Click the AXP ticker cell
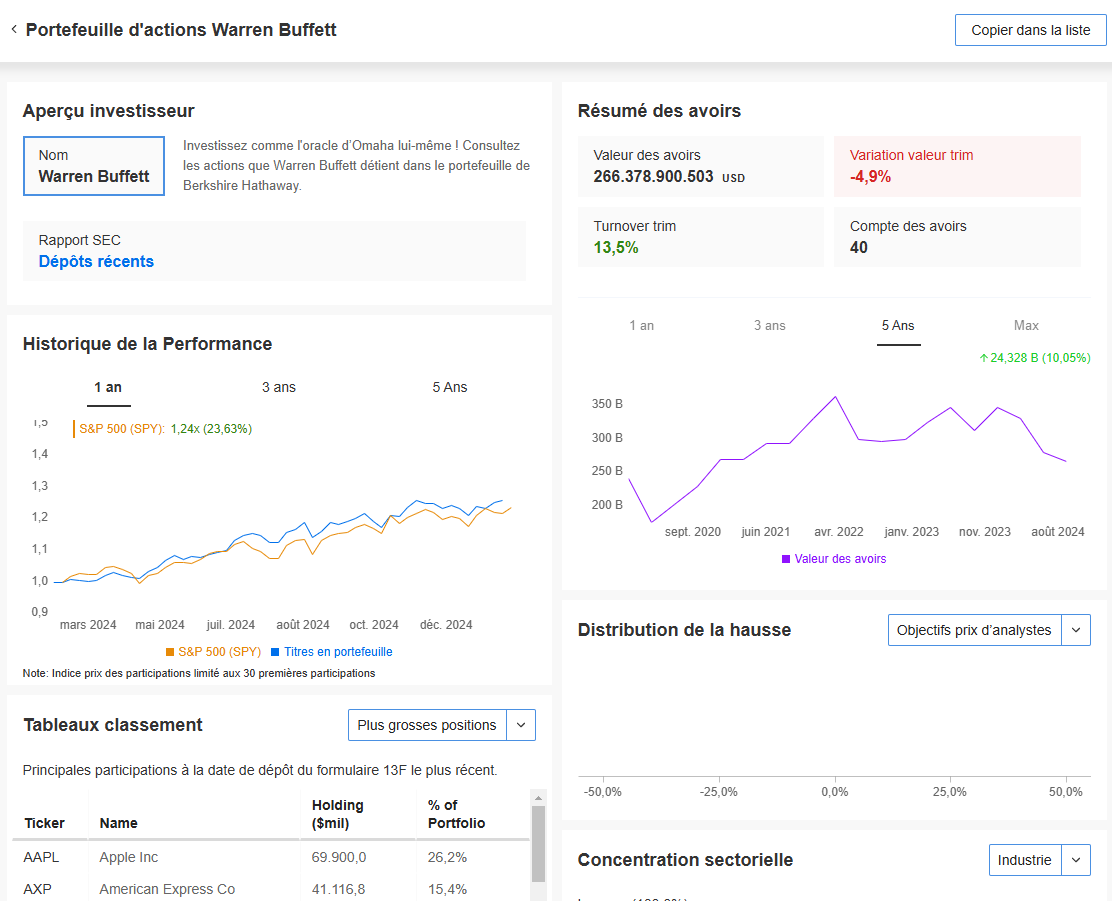Viewport: 1112px width, 901px height. [x=38, y=889]
